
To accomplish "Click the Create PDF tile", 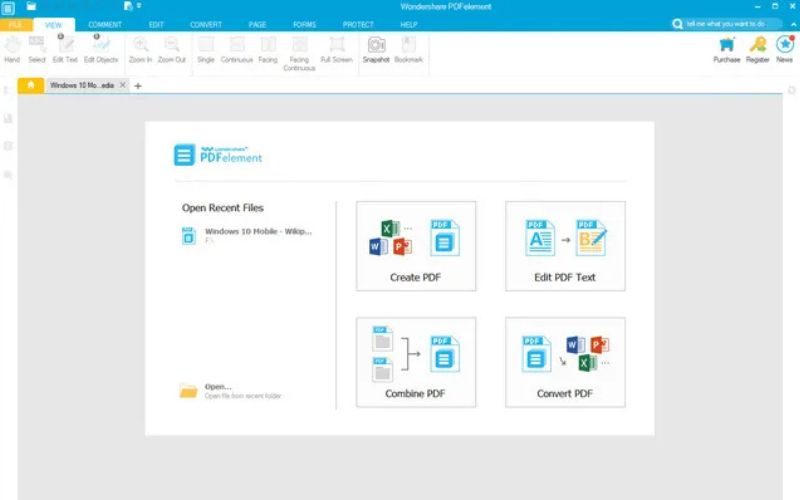I will (x=416, y=246).
